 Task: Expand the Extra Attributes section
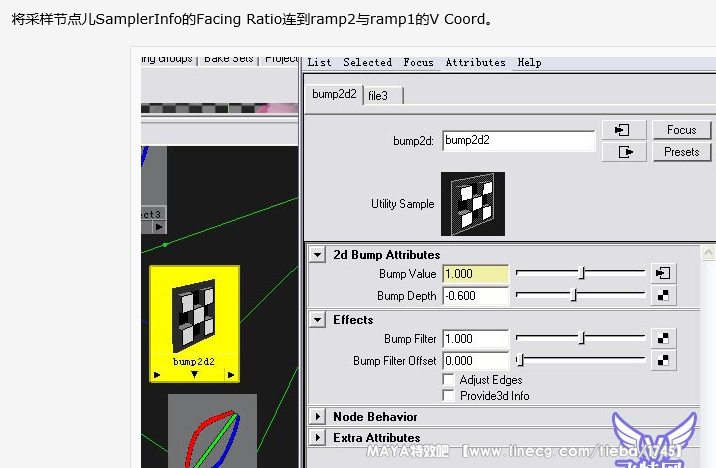point(317,438)
